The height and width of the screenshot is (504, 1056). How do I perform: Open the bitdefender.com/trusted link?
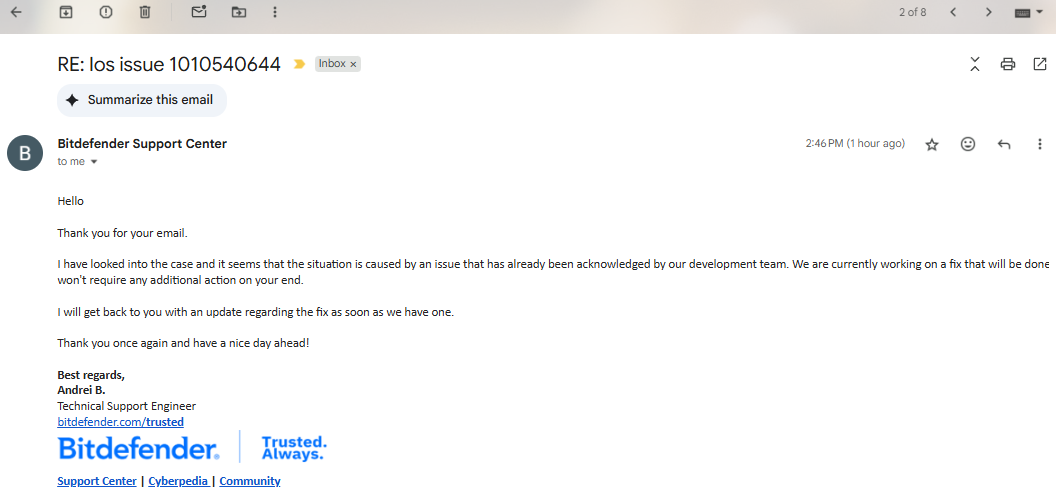(121, 422)
